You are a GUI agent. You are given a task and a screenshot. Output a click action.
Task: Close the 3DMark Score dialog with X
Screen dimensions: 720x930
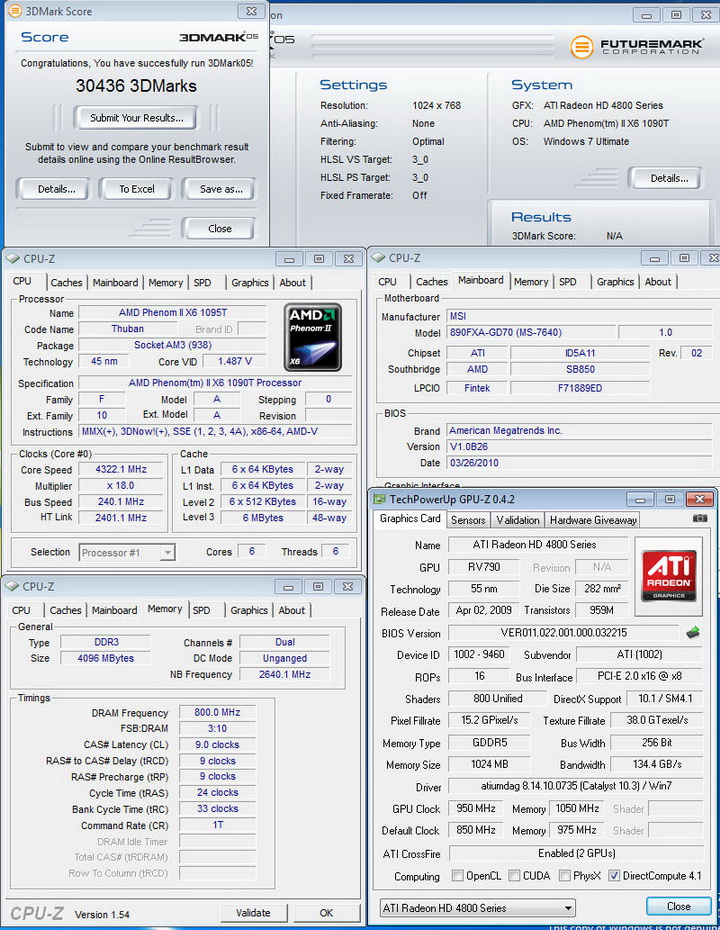[x=251, y=11]
